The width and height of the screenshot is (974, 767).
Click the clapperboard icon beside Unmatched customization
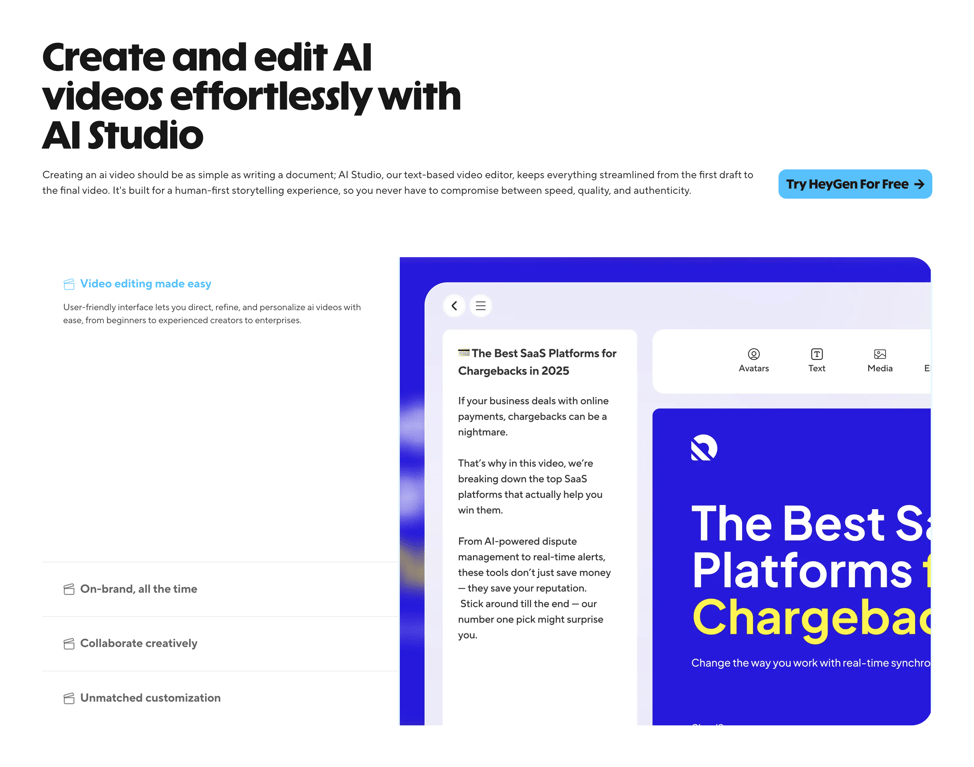[69, 699]
